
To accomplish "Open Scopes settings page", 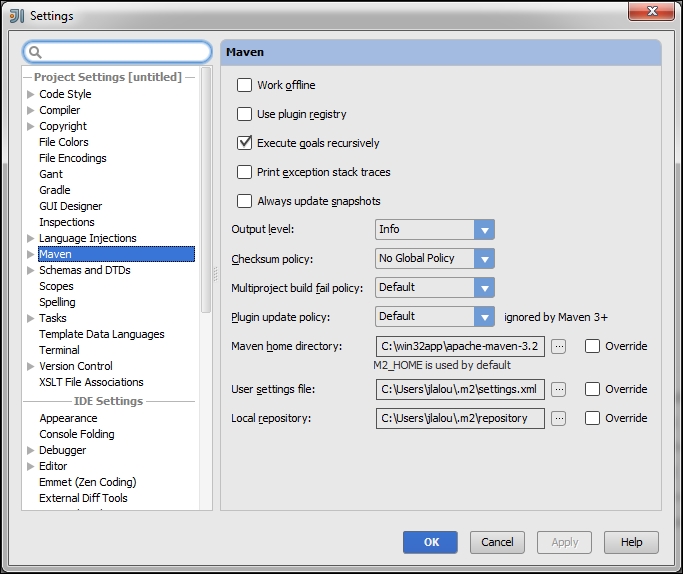I will pos(56,286).
